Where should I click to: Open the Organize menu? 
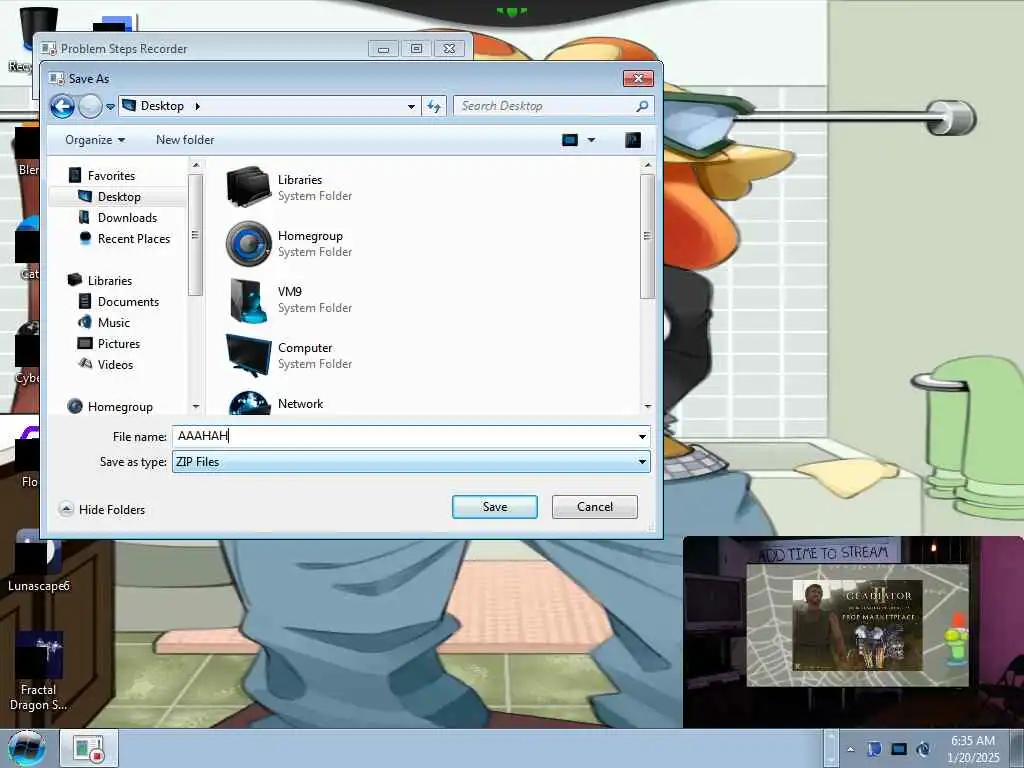(x=95, y=140)
